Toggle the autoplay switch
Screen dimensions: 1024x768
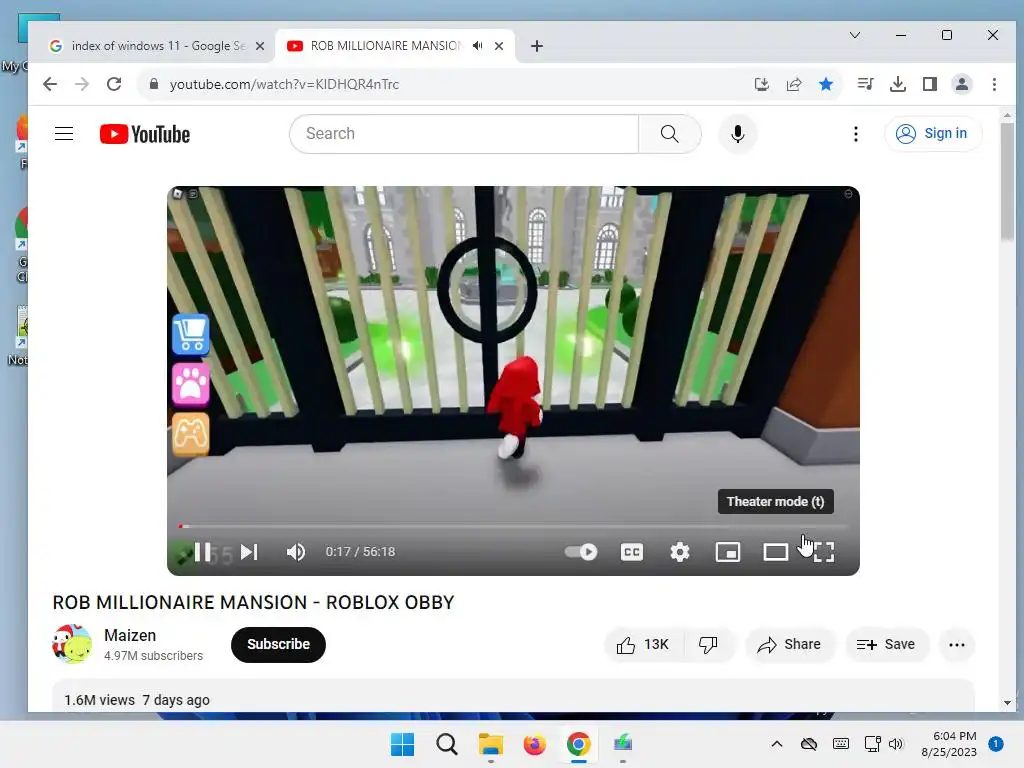[x=581, y=552]
